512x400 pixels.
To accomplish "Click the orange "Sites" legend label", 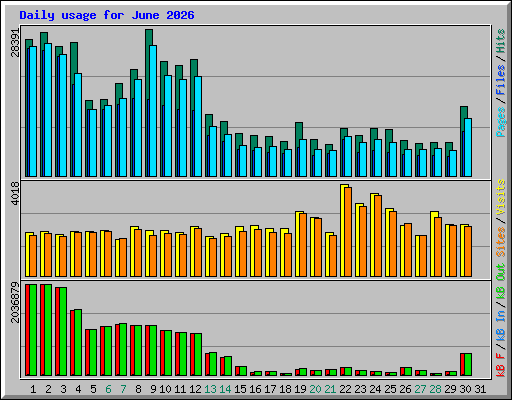I will [501, 242].
